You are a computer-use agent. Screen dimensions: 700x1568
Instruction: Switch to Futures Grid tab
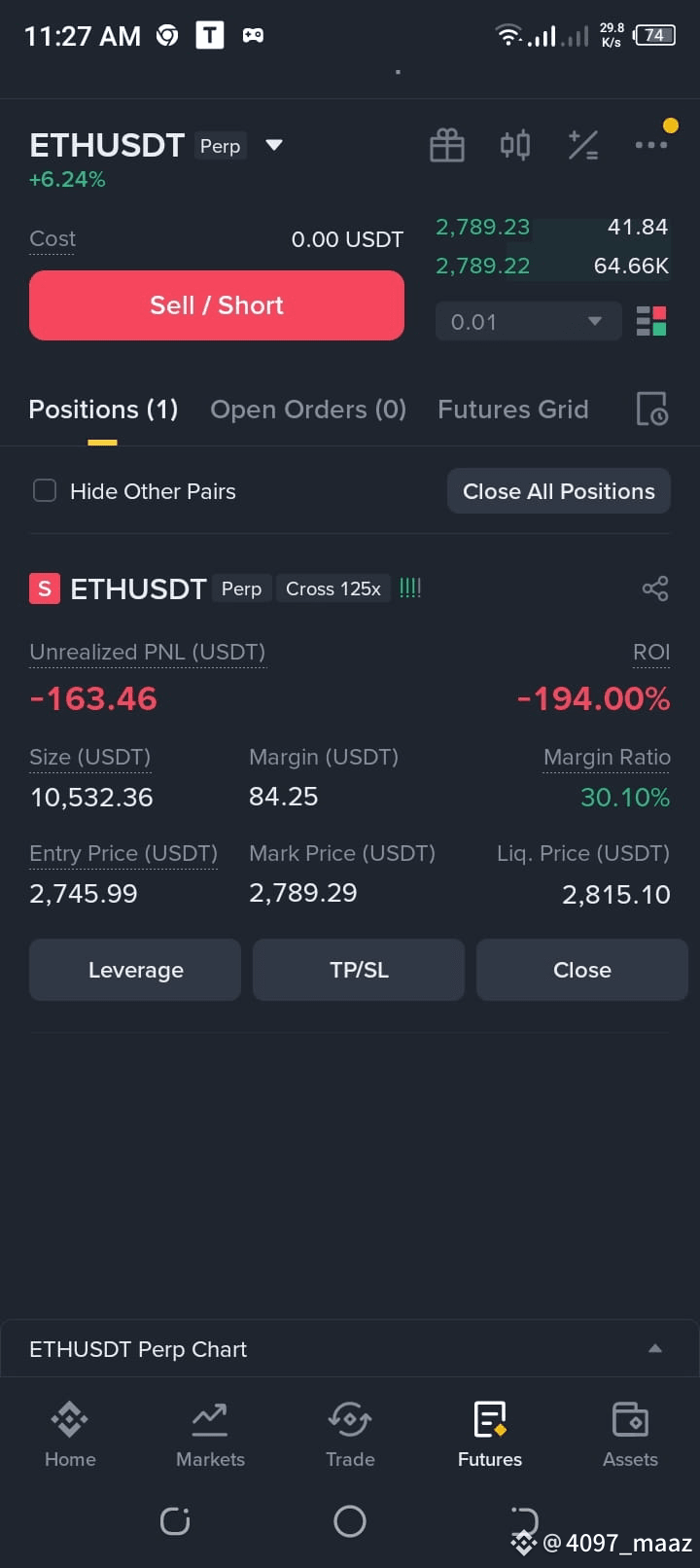click(x=512, y=410)
